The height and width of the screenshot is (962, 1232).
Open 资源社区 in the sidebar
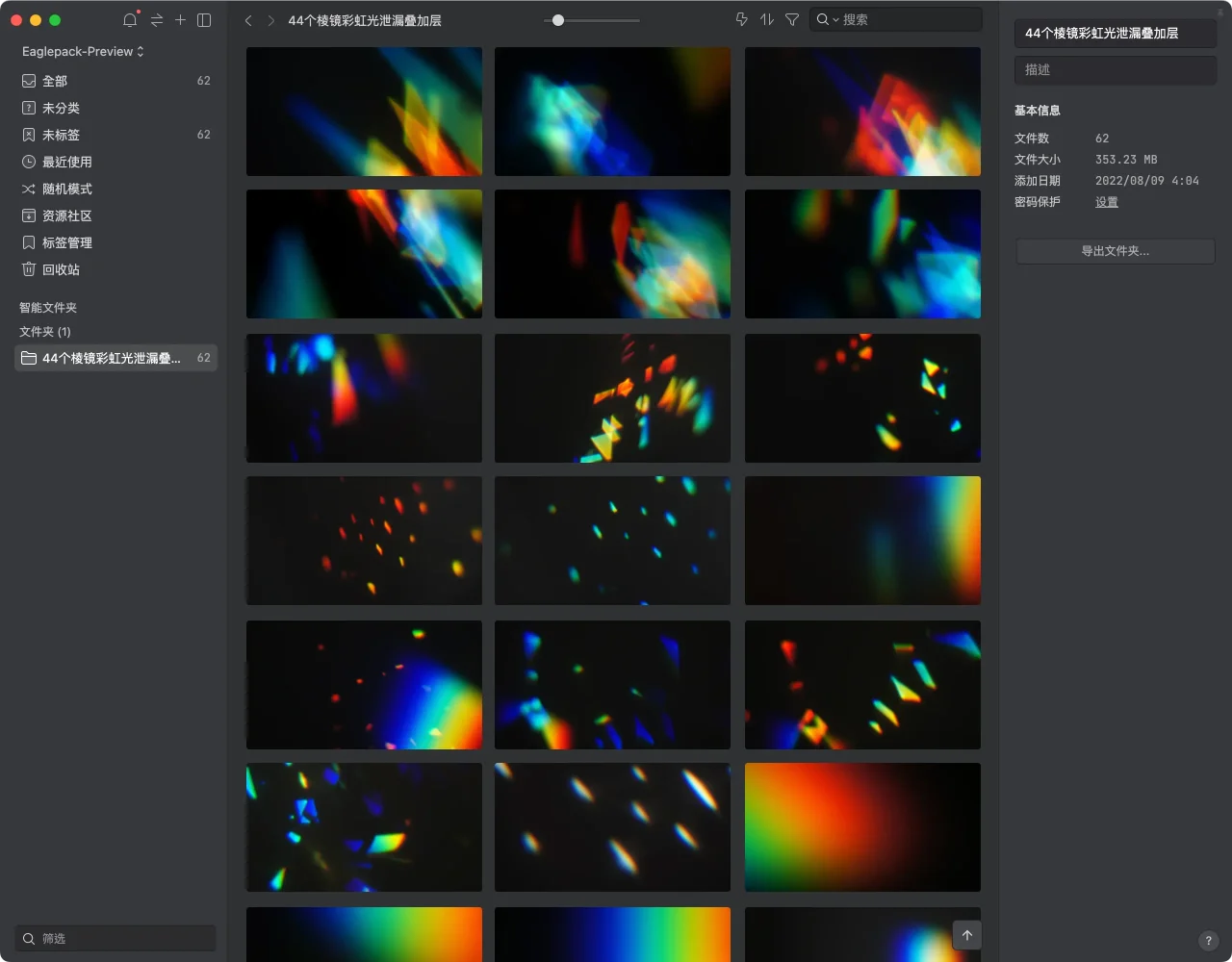point(115,215)
